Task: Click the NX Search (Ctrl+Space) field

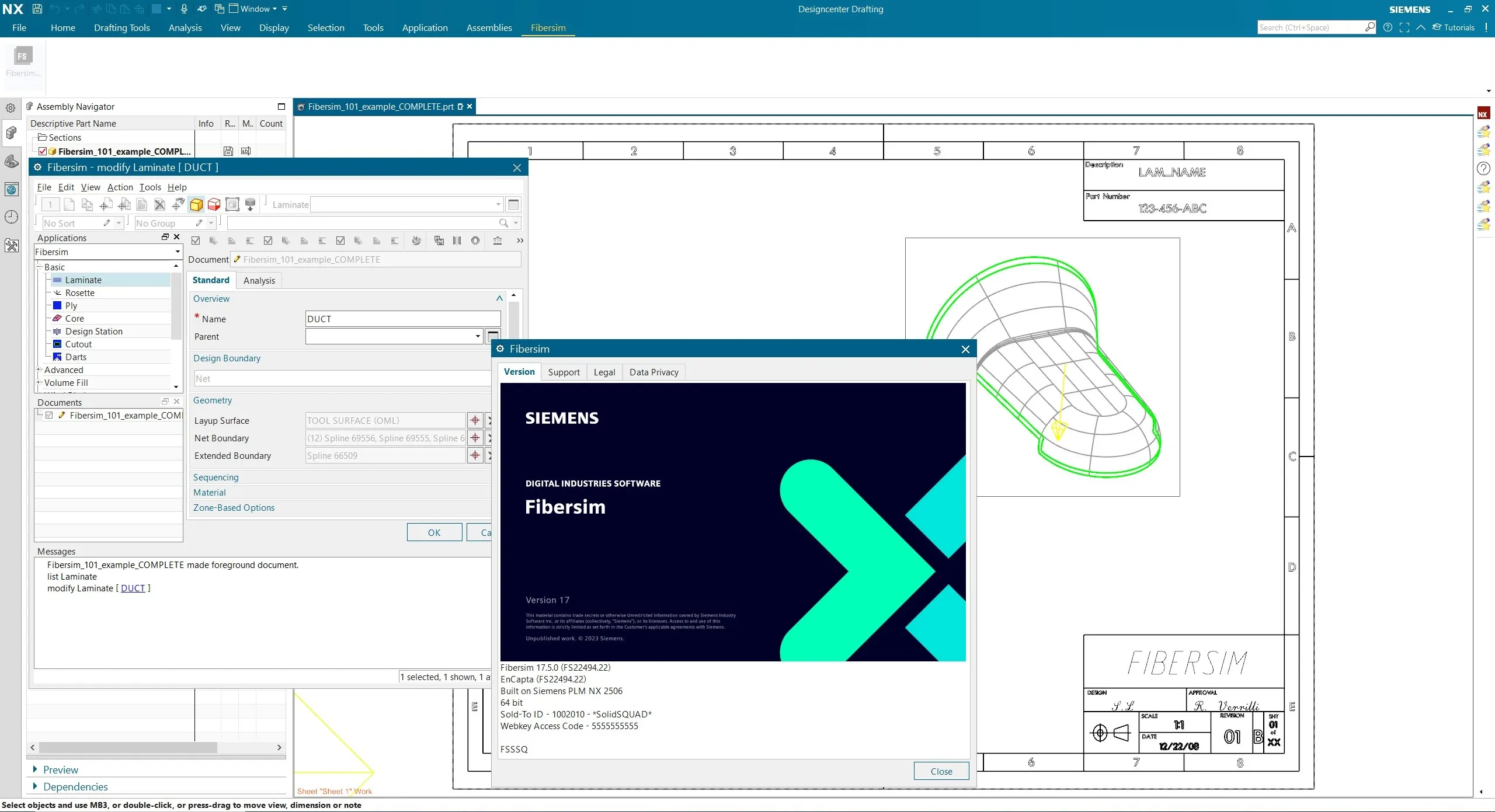Action: (x=1310, y=27)
